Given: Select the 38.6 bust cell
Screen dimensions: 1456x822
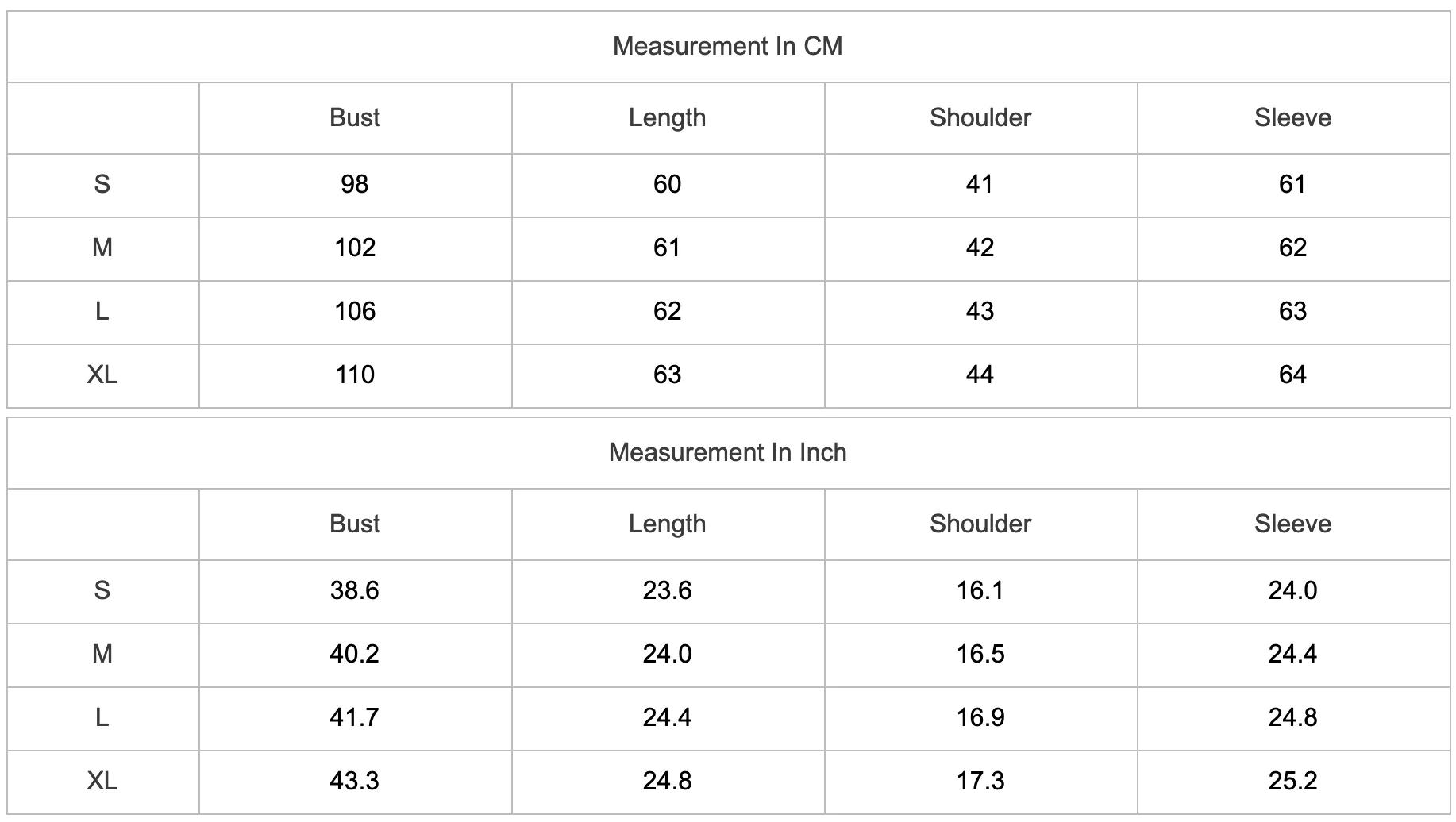Looking at the screenshot, I should 355,591.
